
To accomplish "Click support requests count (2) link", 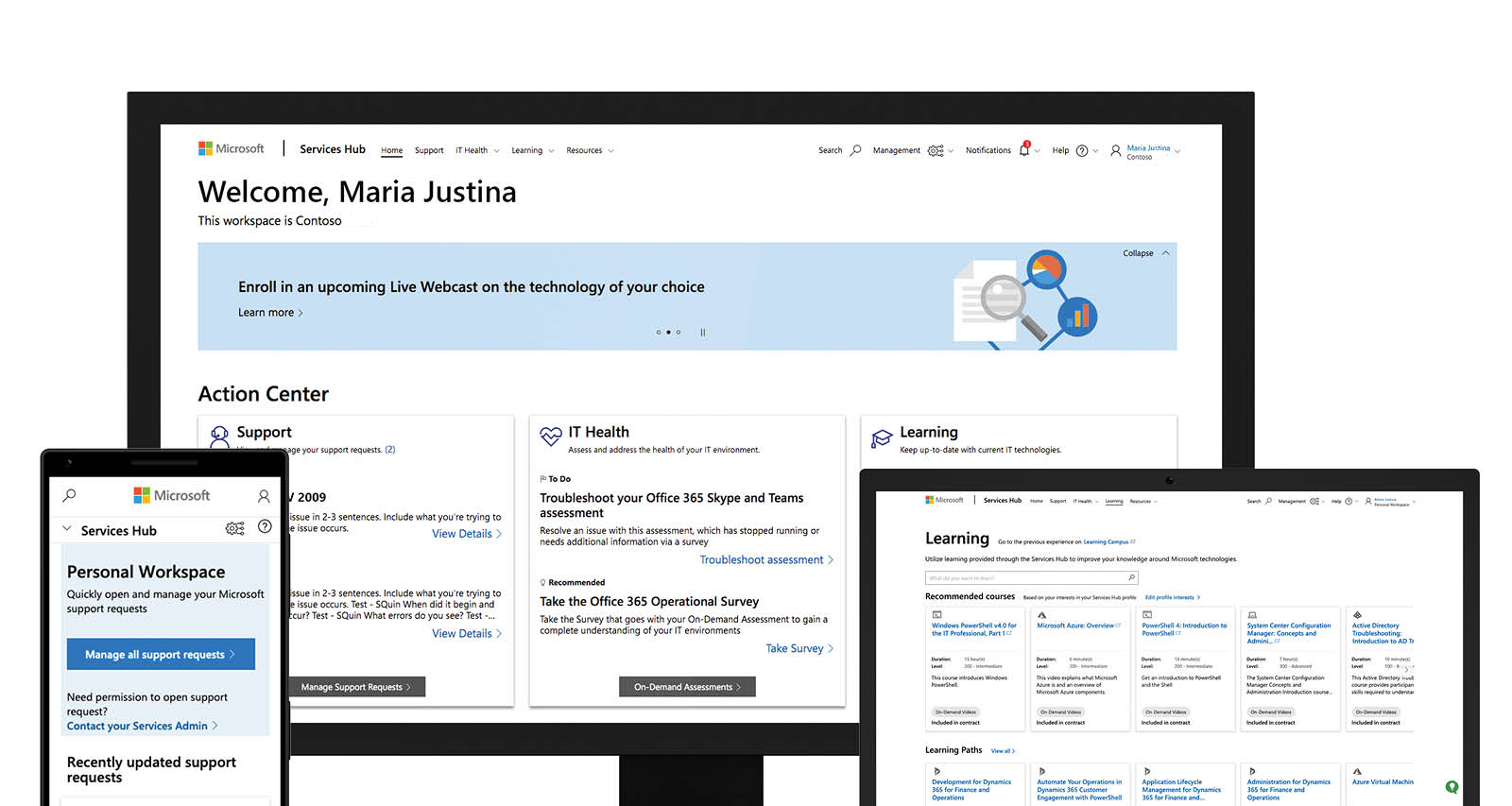I will pyautogui.click(x=390, y=450).
